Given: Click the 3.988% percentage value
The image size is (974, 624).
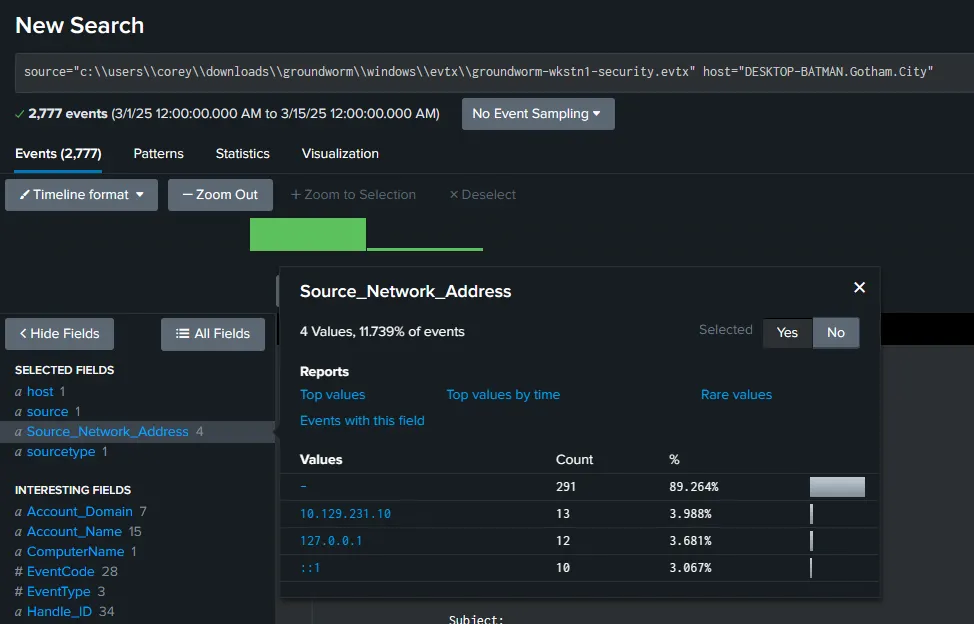Looking at the screenshot, I should pyautogui.click(x=690, y=514).
